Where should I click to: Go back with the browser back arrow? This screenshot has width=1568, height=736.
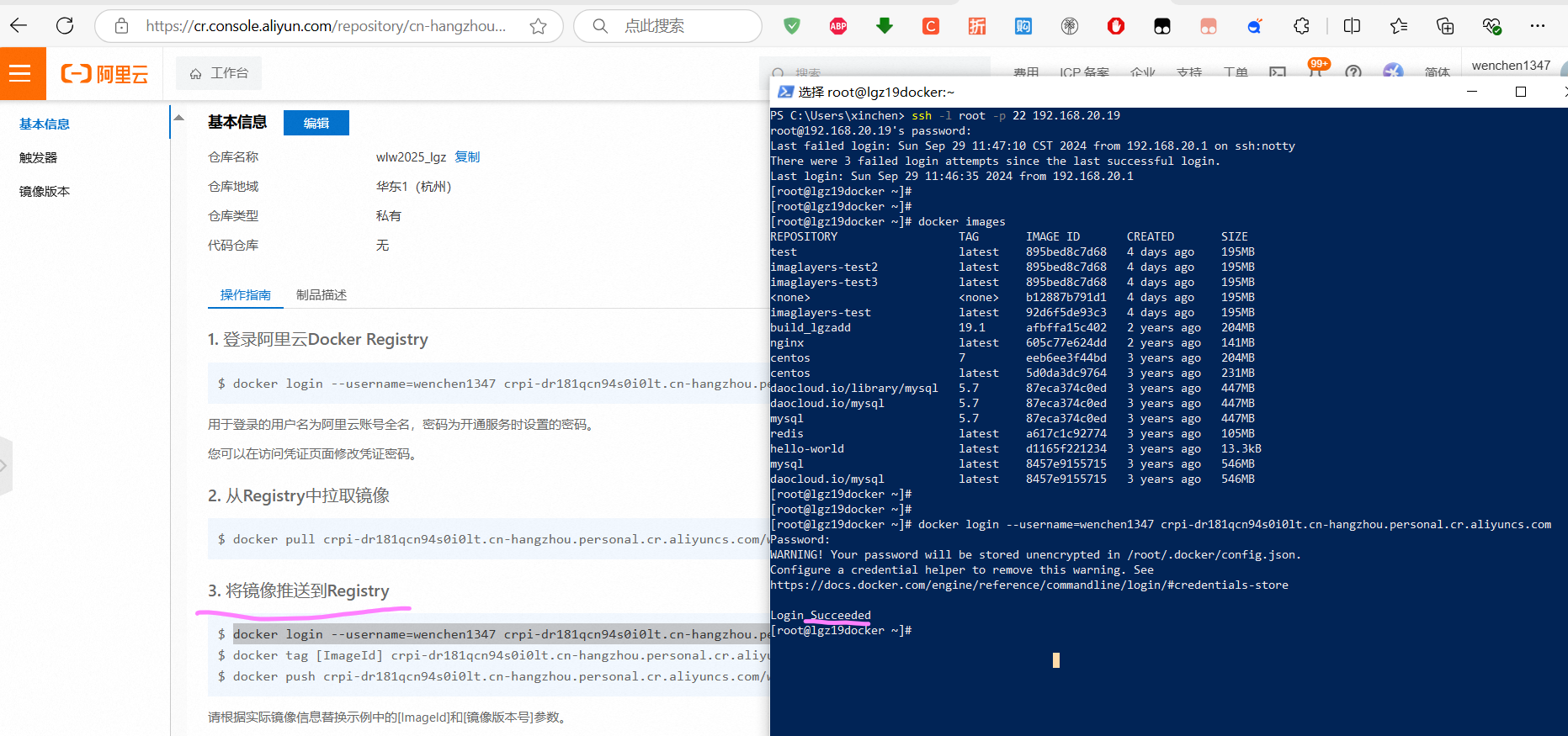pyautogui.click(x=19, y=26)
